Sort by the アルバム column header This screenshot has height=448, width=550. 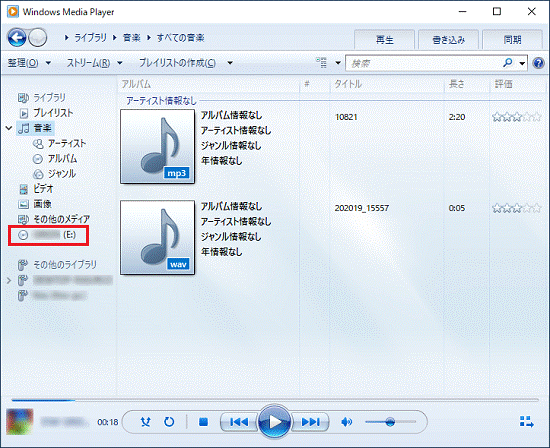click(x=208, y=84)
